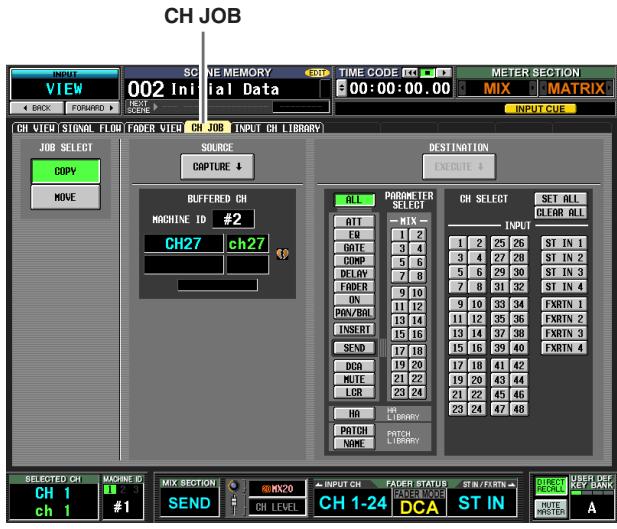Click the INPUT VIEW function display
Viewport: 617px width, 529px height.
coord(65,85)
